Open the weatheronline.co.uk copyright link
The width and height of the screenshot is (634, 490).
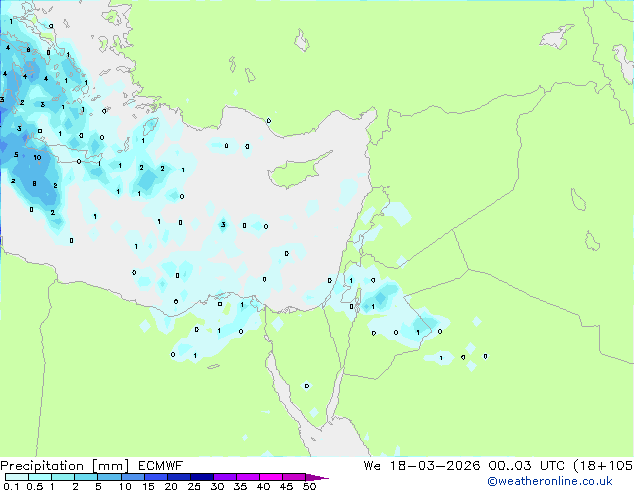[x=550, y=481]
